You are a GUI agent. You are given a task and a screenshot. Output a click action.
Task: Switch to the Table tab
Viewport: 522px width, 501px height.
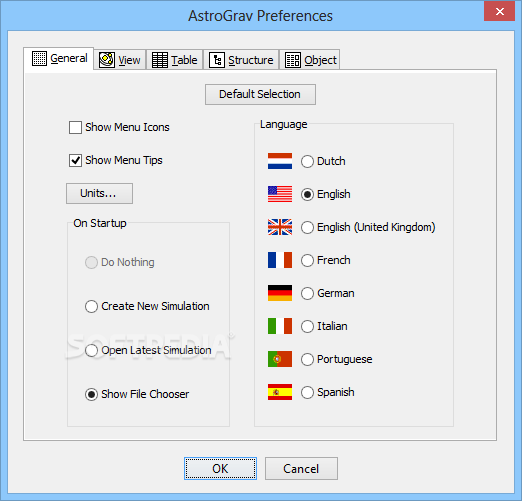(175, 60)
